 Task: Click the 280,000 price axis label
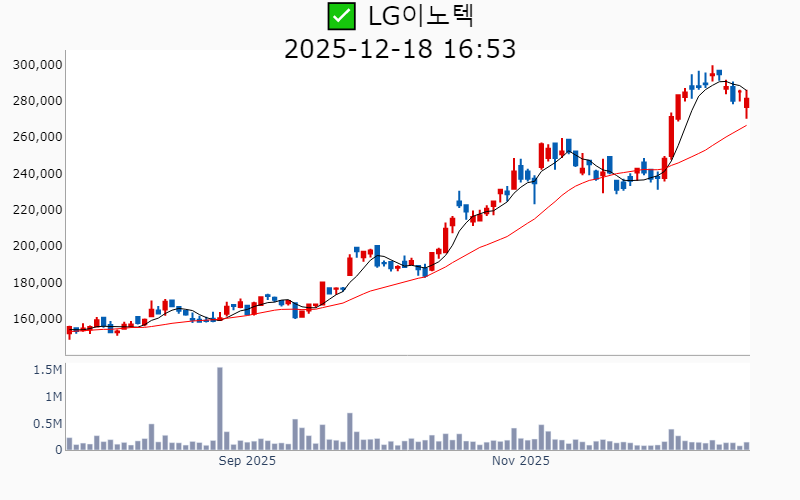38,101
